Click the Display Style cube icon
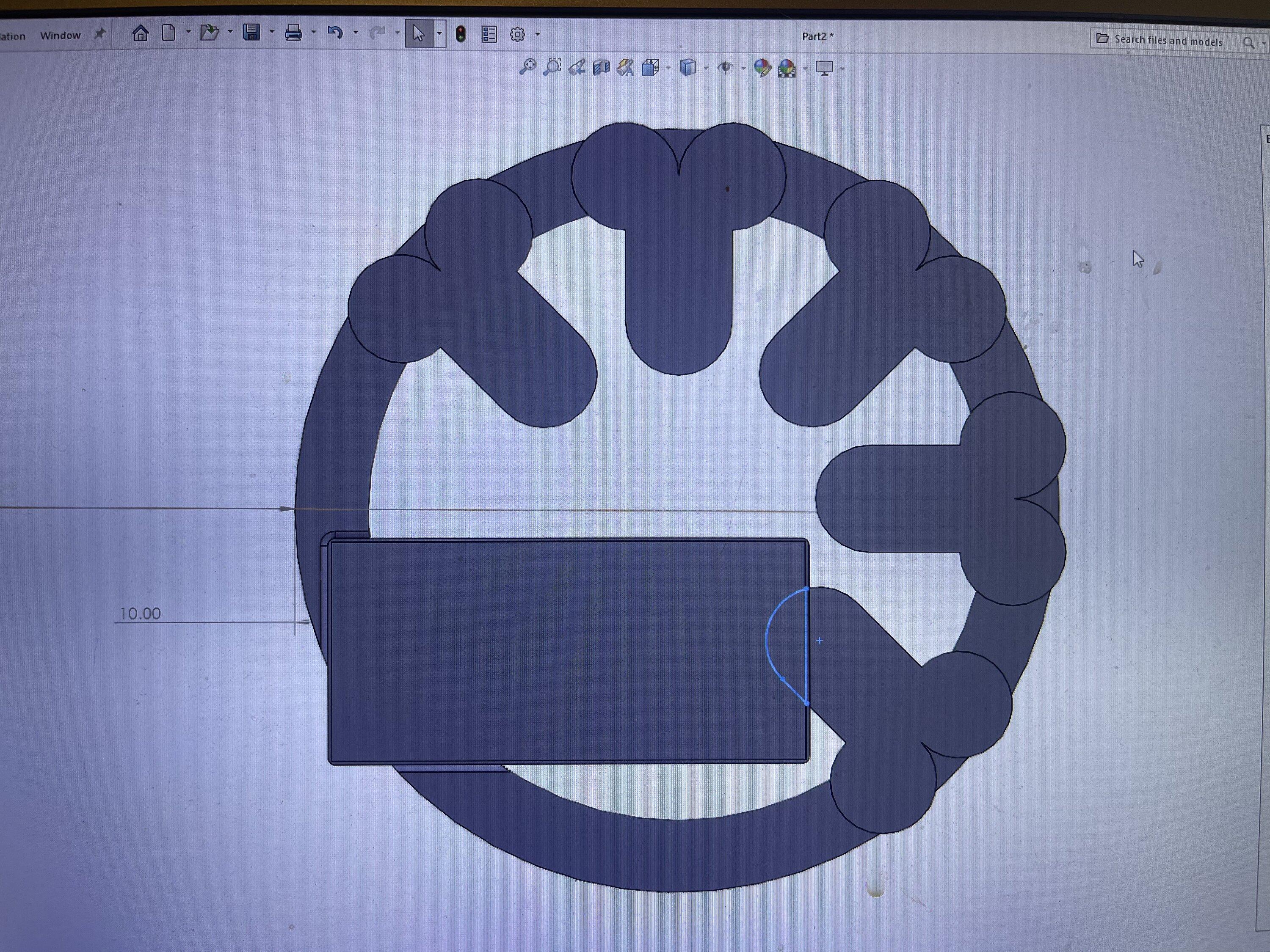The image size is (1270, 952). (x=688, y=68)
